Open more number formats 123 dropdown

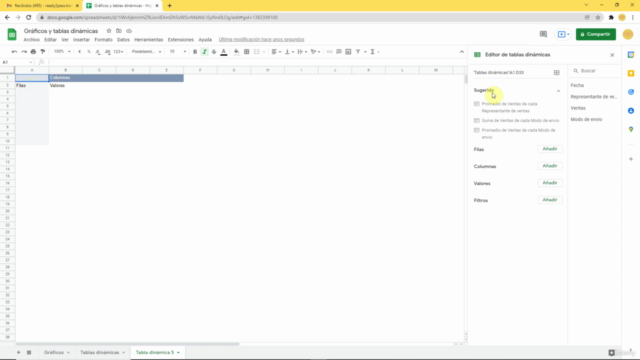(118, 52)
